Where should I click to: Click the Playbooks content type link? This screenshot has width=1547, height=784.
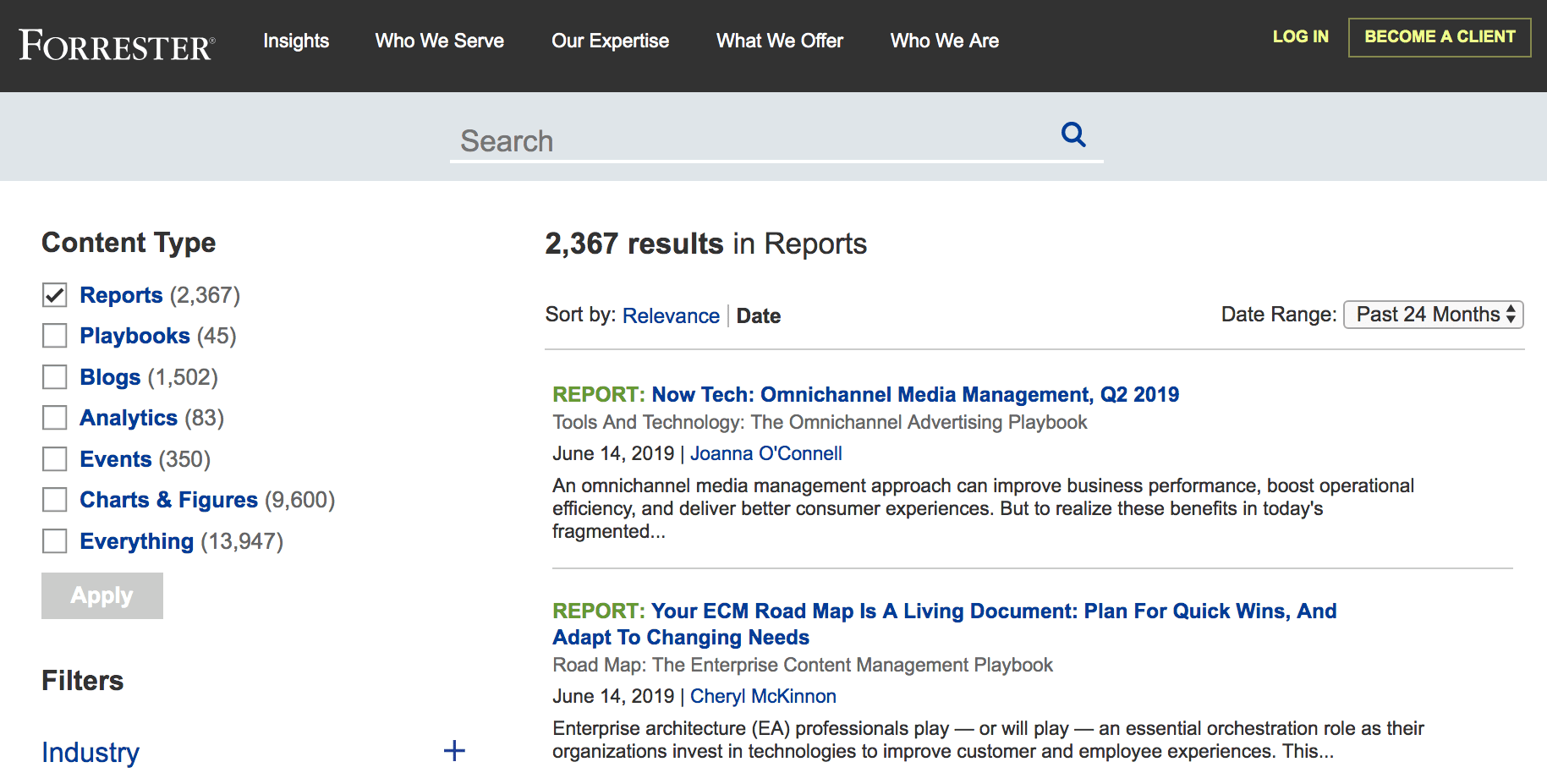(134, 336)
